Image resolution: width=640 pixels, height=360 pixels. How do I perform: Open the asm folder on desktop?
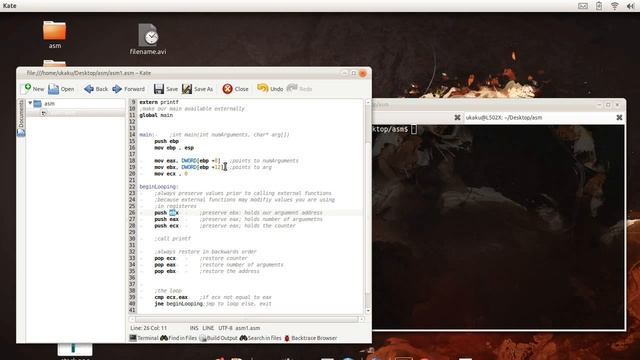pyautogui.click(x=55, y=35)
